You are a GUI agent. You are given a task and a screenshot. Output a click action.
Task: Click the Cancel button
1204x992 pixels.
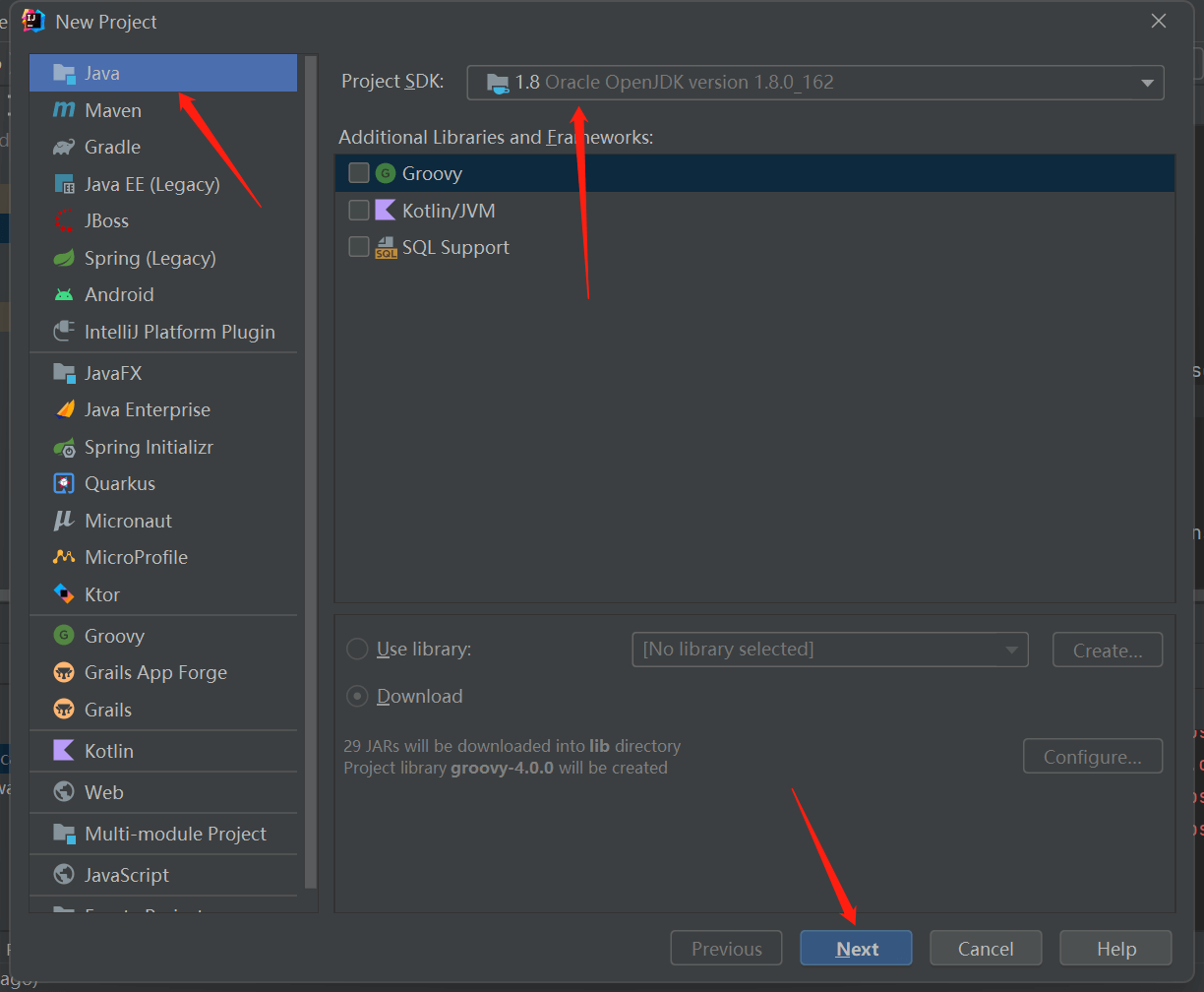tap(986, 949)
